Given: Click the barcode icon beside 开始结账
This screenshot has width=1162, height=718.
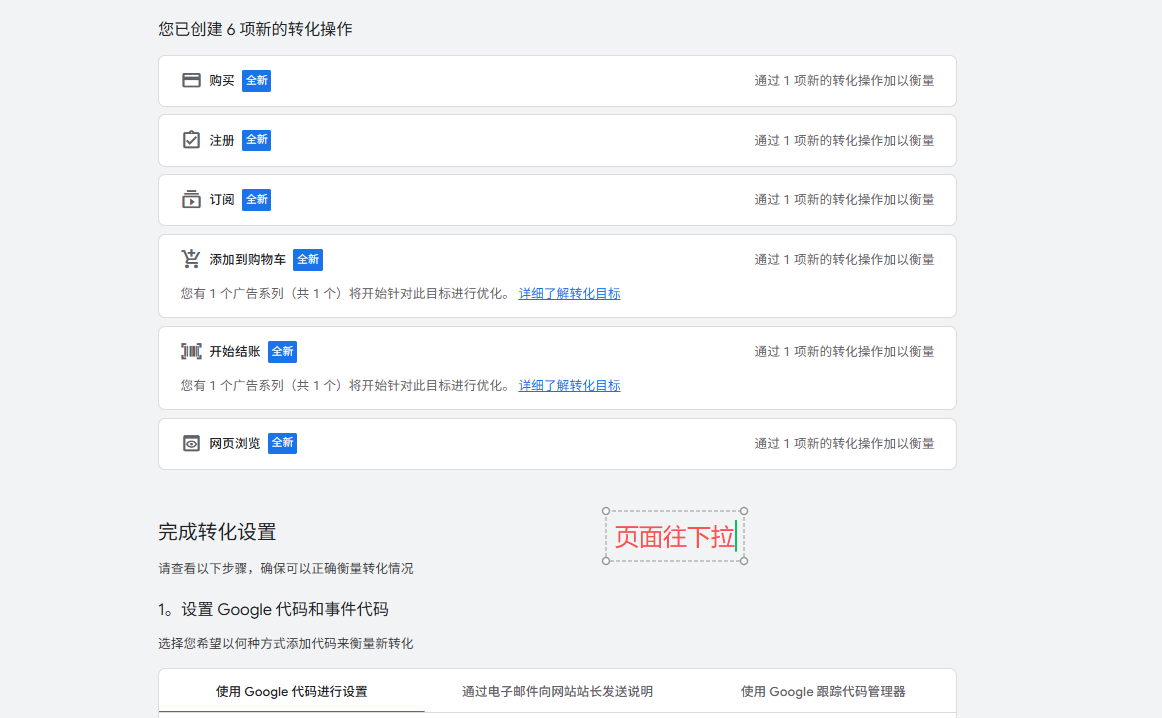Looking at the screenshot, I should tap(191, 352).
